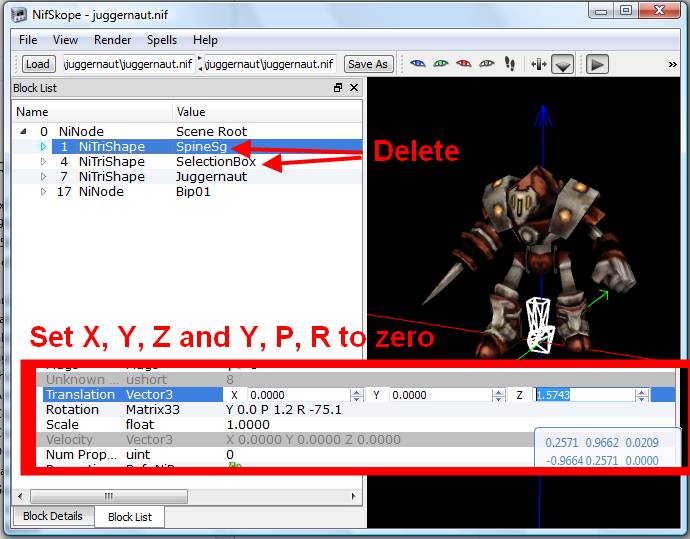Select the SelectionBox block row
The height and width of the screenshot is (539, 690).
(x=187, y=161)
